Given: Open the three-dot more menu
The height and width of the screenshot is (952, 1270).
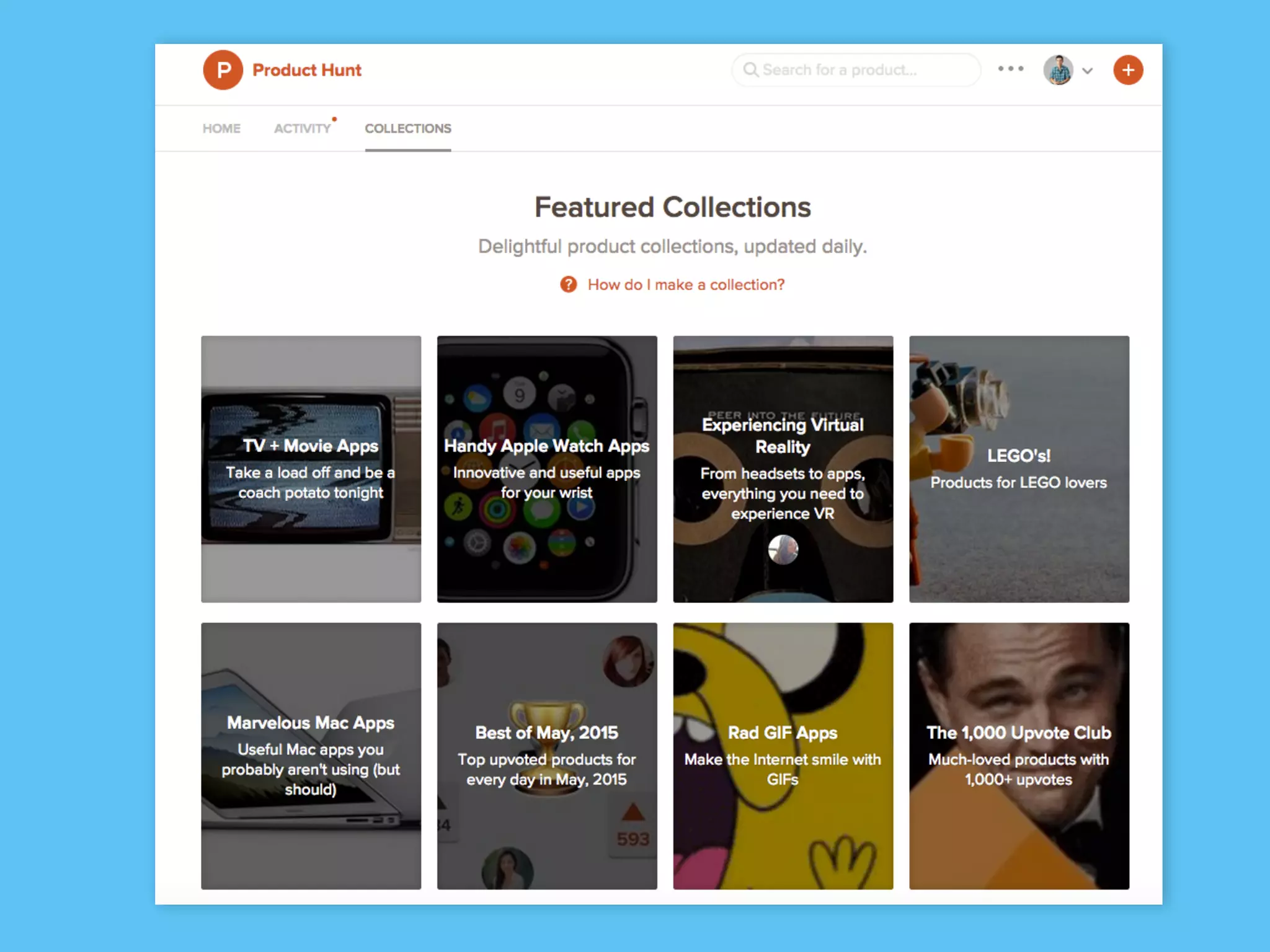Looking at the screenshot, I should (1010, 69).
